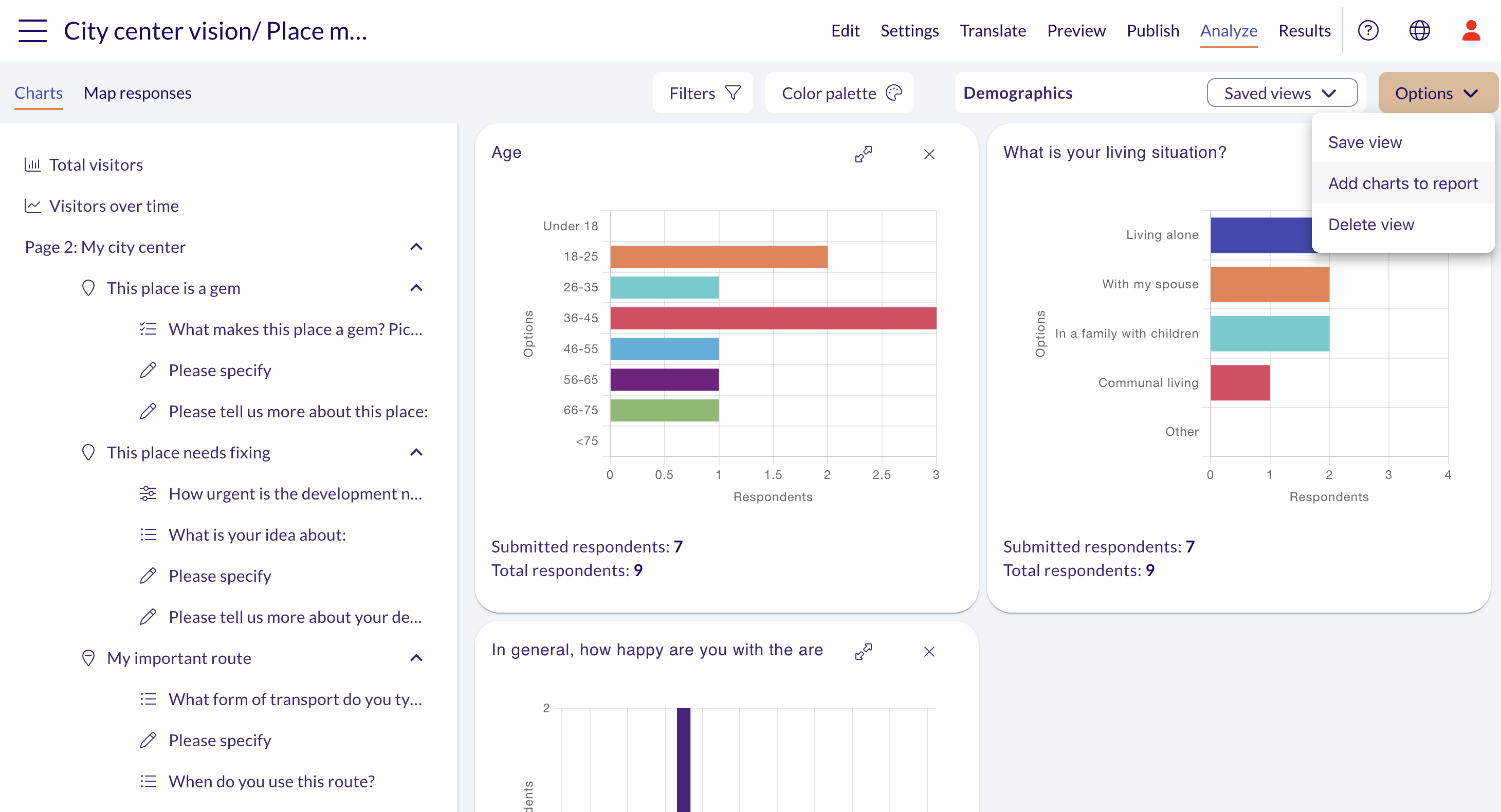Collapse the 'My important route' group
1501x812 pixels.
pos(416,658)
